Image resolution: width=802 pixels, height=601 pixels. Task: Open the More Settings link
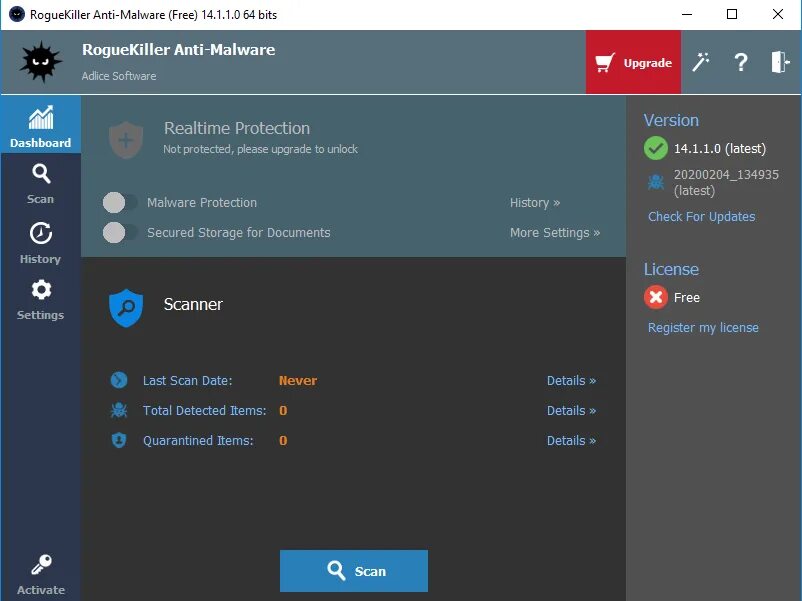pyautogui.click(x=554, y=233)
